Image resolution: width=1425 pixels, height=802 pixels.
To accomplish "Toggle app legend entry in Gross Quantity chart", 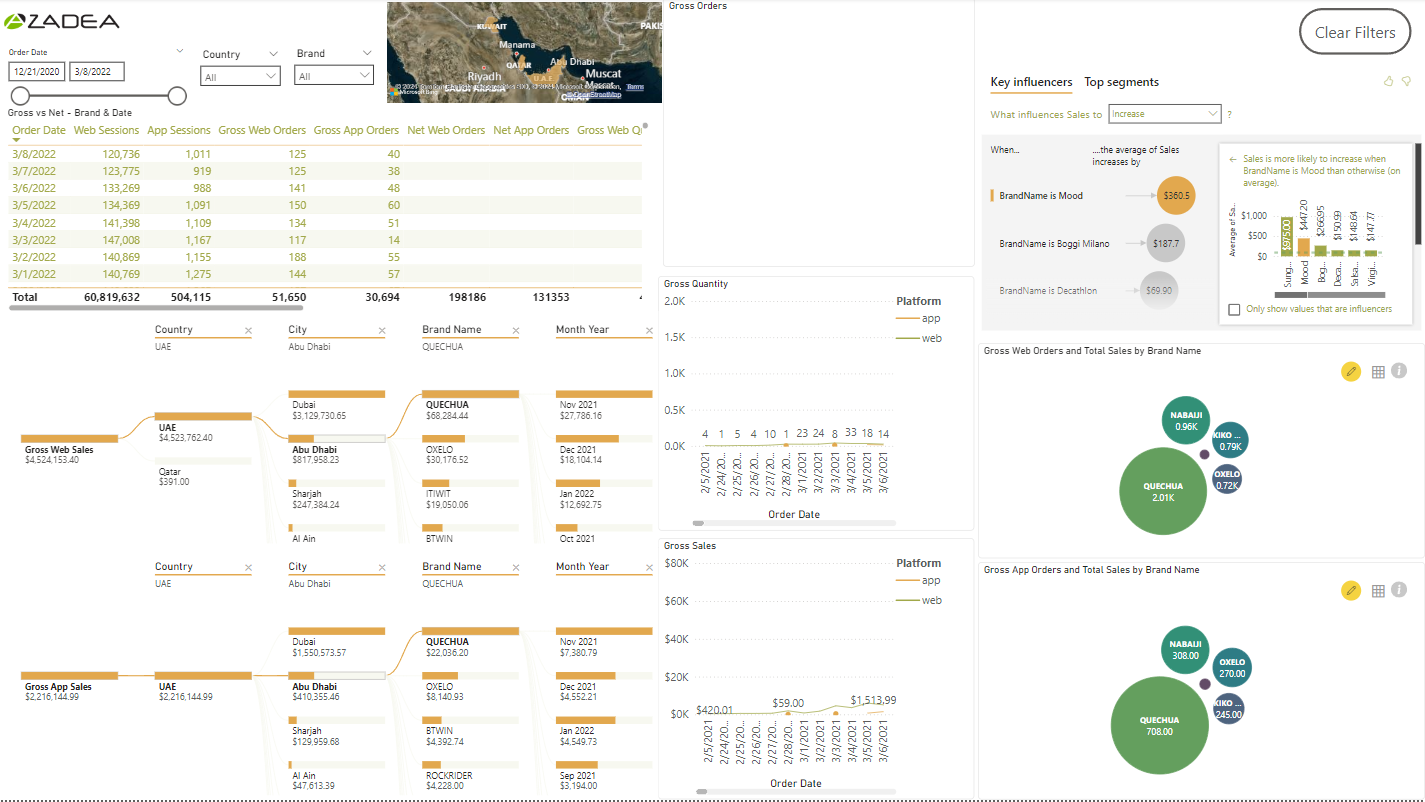I will pyautogui.click(x=918, y=318).
